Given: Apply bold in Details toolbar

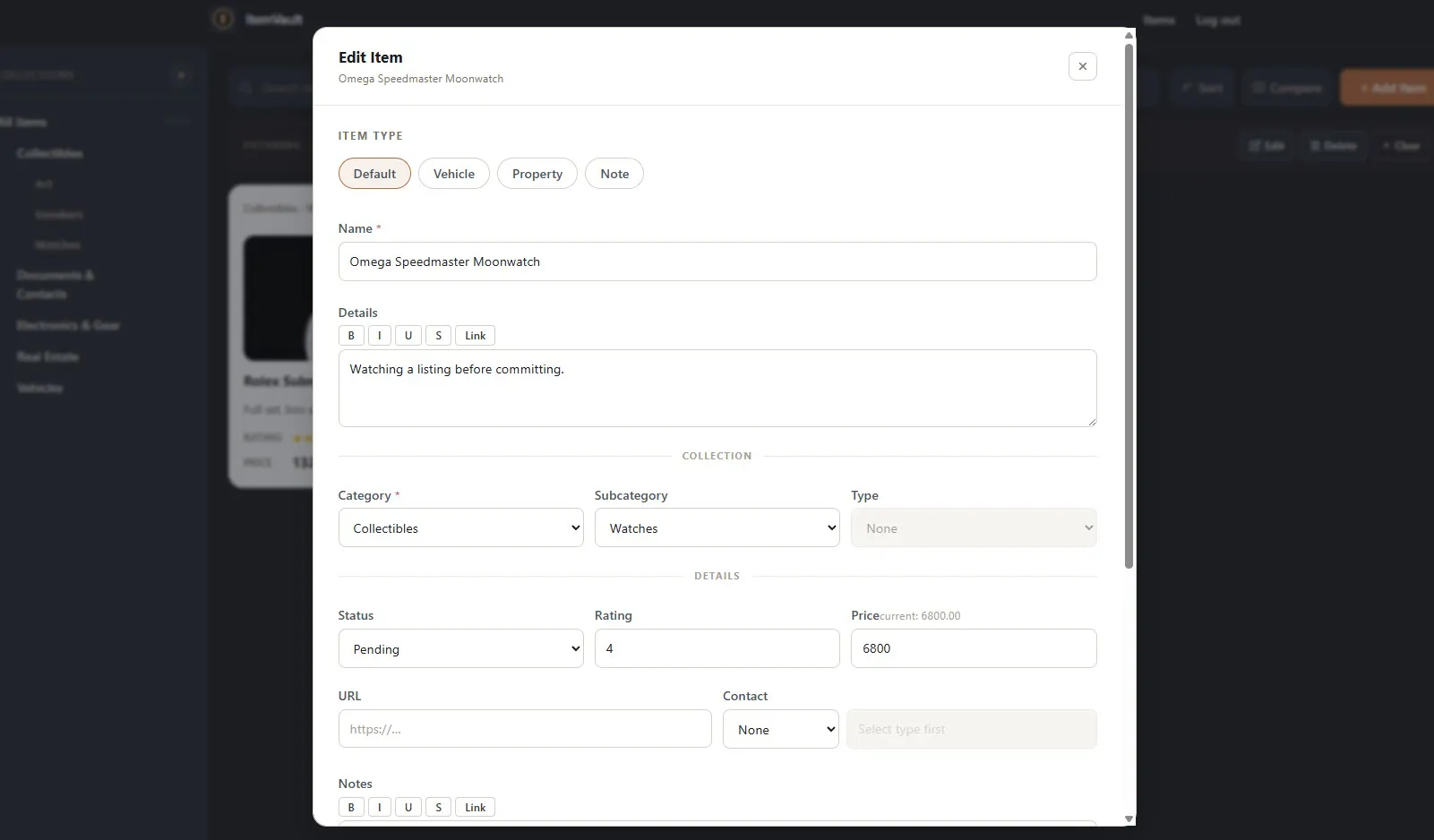Looking at the screenshot, I should coord(351,336).
